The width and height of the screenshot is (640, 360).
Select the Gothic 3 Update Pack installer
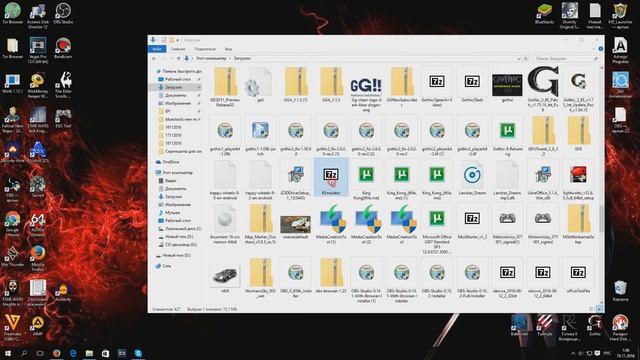pos(578,89)
